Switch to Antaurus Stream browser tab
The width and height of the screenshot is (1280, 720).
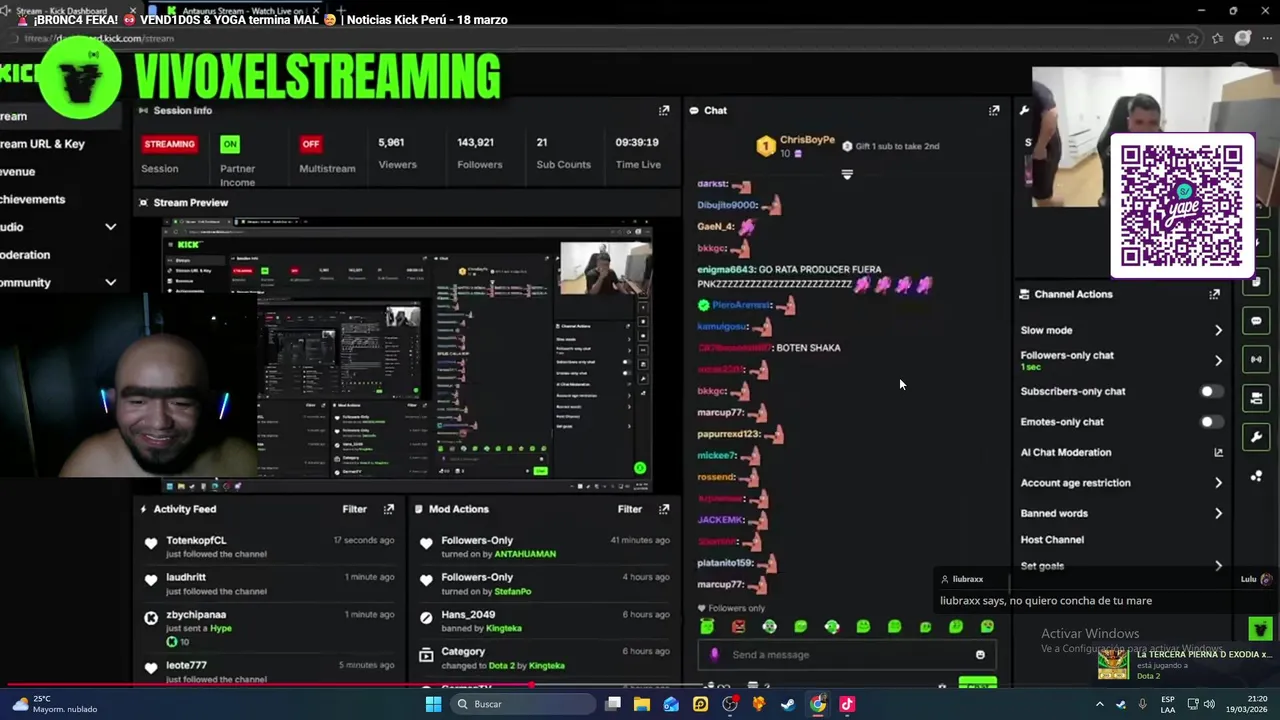[x=234, y=11]
